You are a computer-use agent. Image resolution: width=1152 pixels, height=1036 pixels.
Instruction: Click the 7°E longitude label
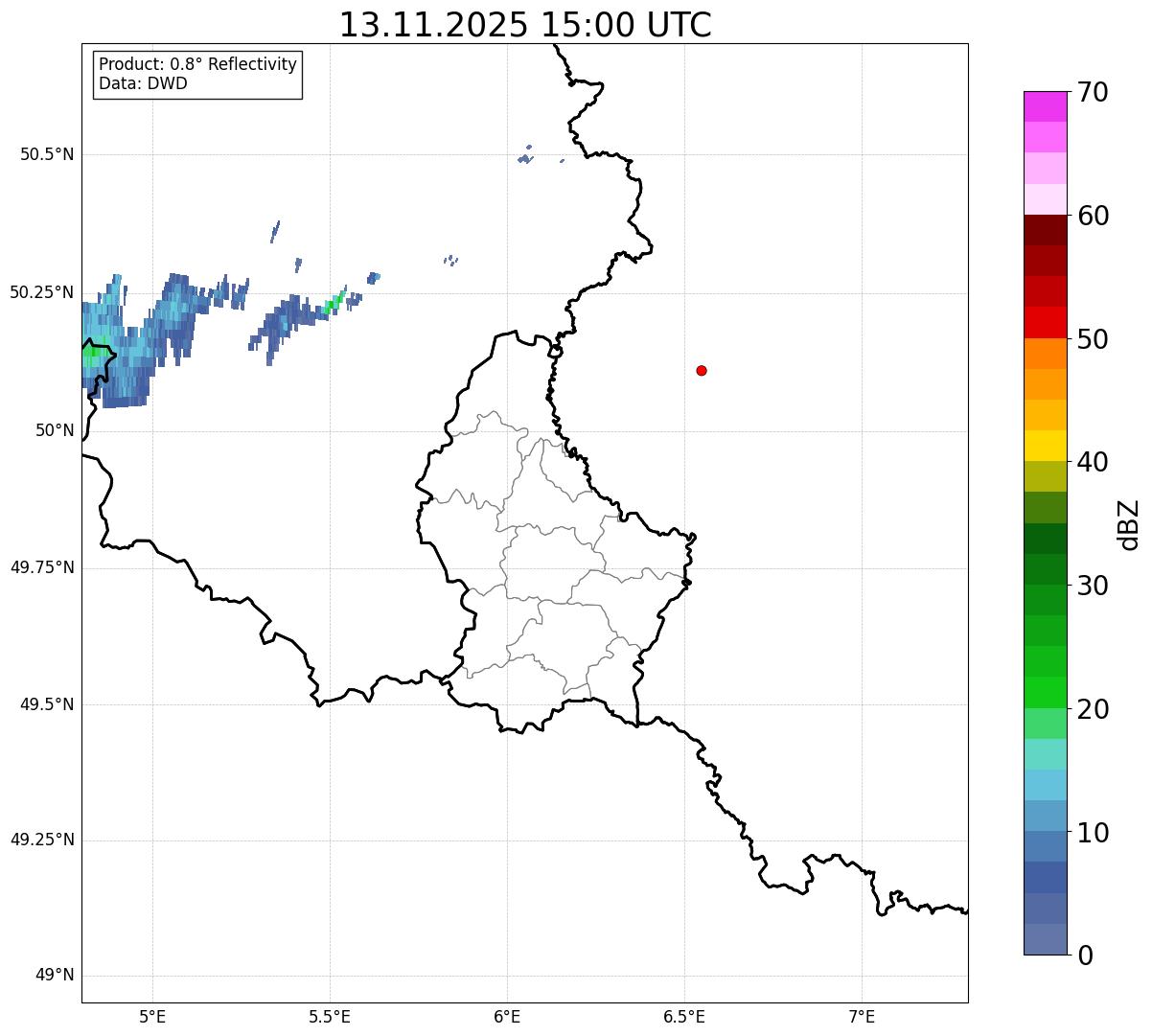[862, 1016]
